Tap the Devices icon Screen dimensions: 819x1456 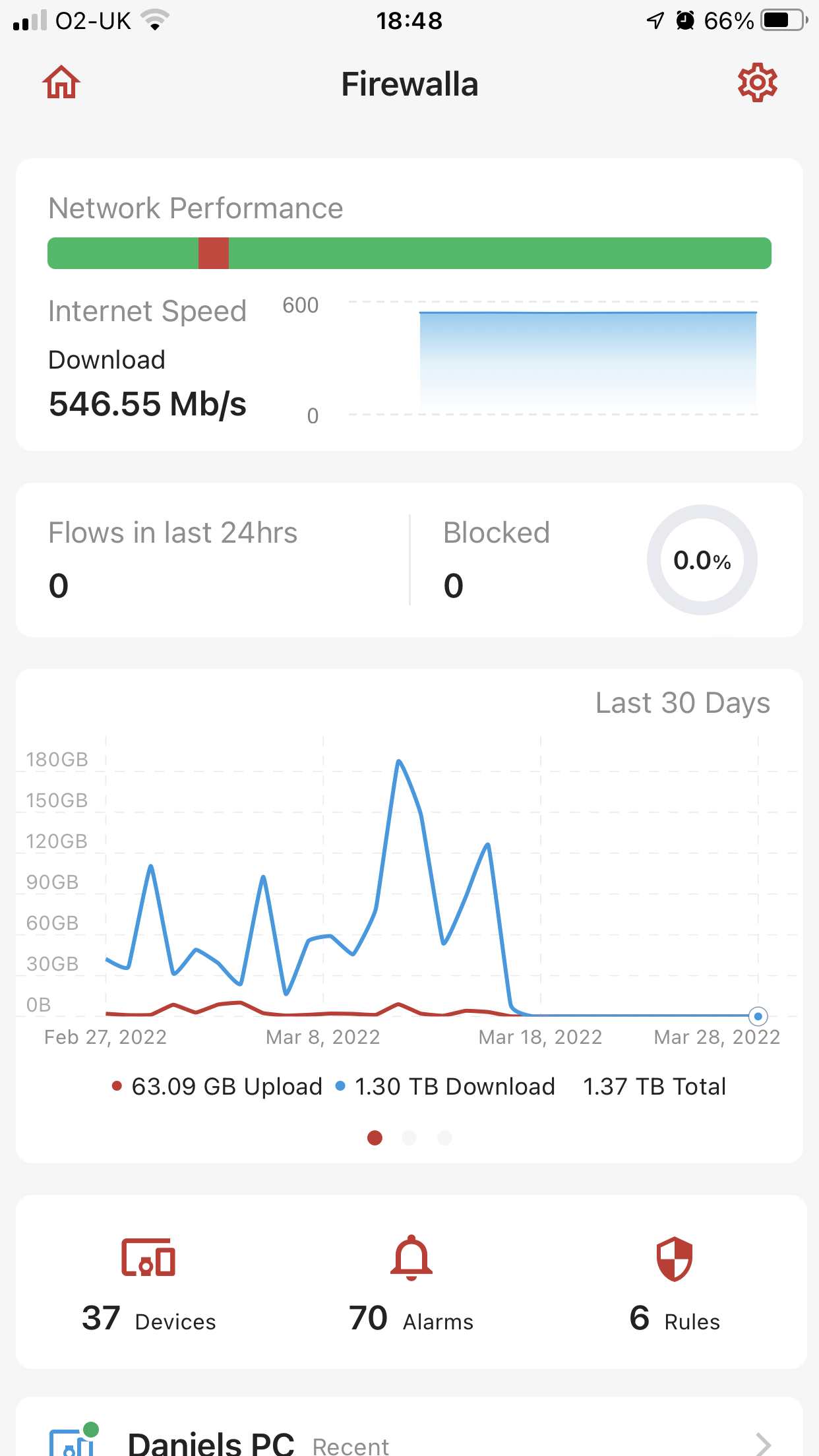pos(148,1258)
